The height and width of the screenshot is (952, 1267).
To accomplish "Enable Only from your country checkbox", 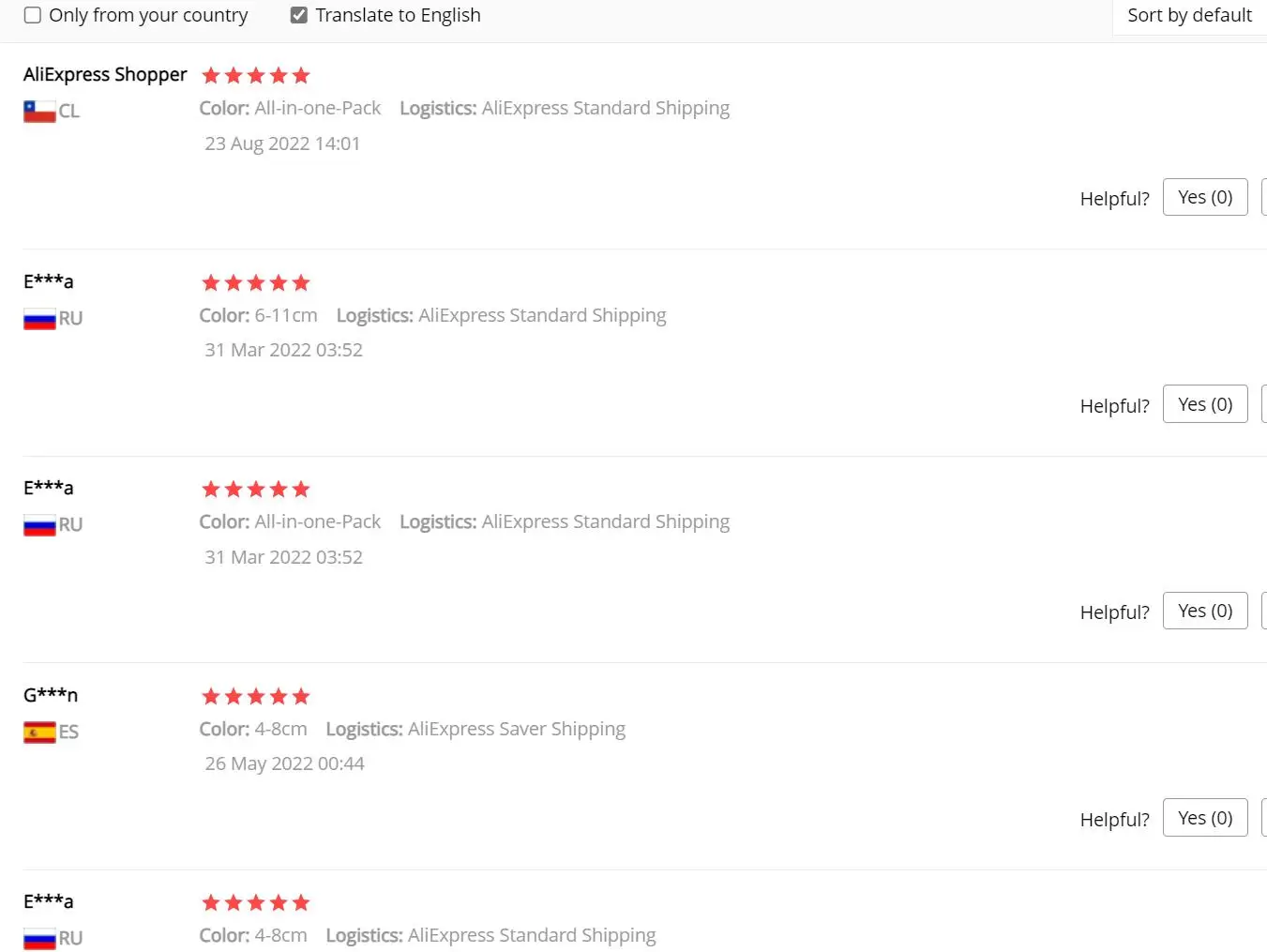I will (33, 15).
